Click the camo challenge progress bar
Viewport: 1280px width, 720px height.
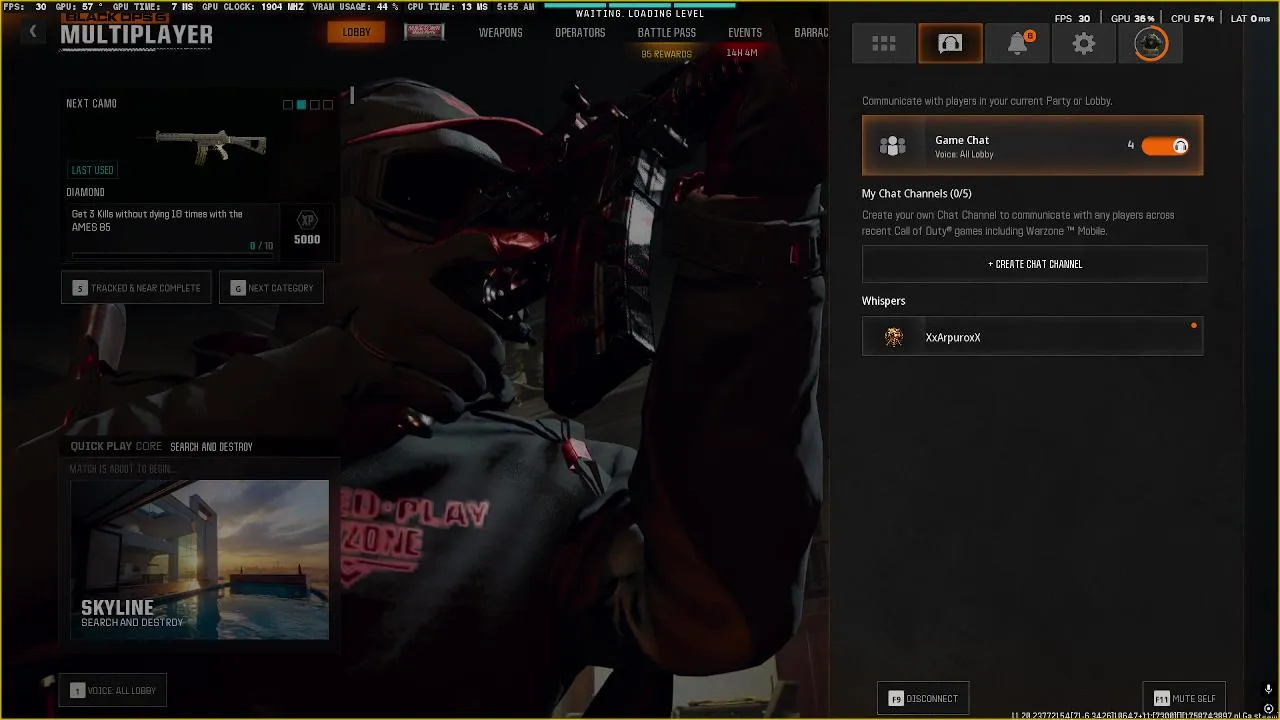172,255
